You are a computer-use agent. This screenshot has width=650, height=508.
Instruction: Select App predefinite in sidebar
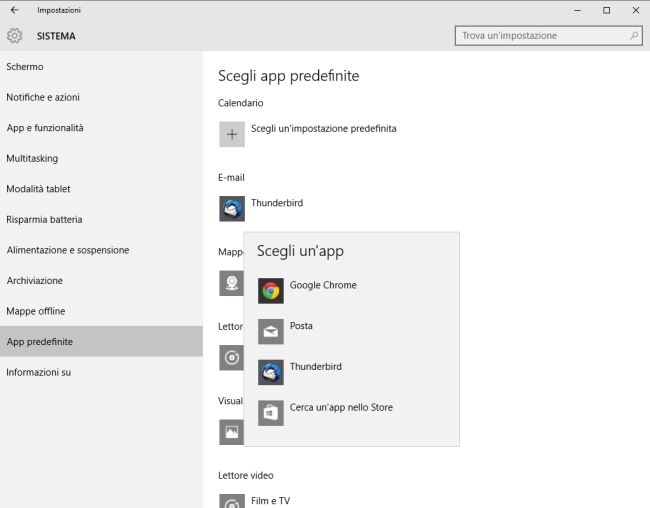tap(101, 342)
